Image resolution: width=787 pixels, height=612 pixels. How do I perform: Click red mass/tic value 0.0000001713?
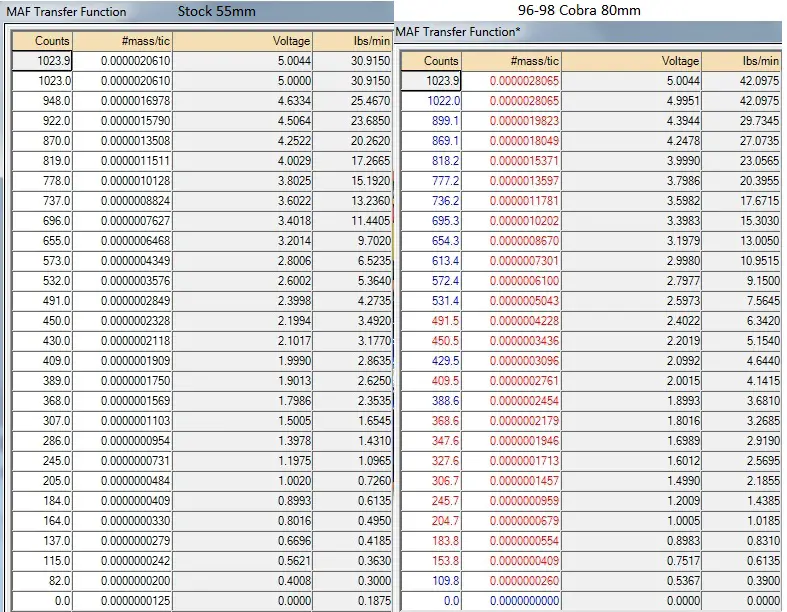point(511,461)
